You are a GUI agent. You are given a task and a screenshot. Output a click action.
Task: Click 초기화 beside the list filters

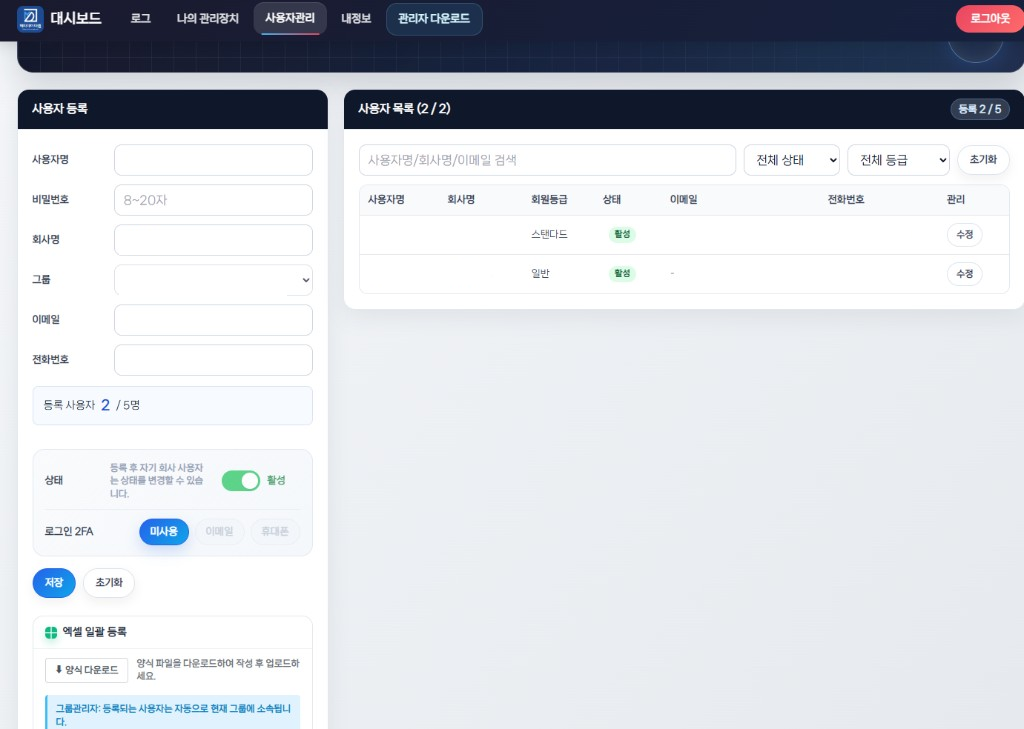pos(983,160)
